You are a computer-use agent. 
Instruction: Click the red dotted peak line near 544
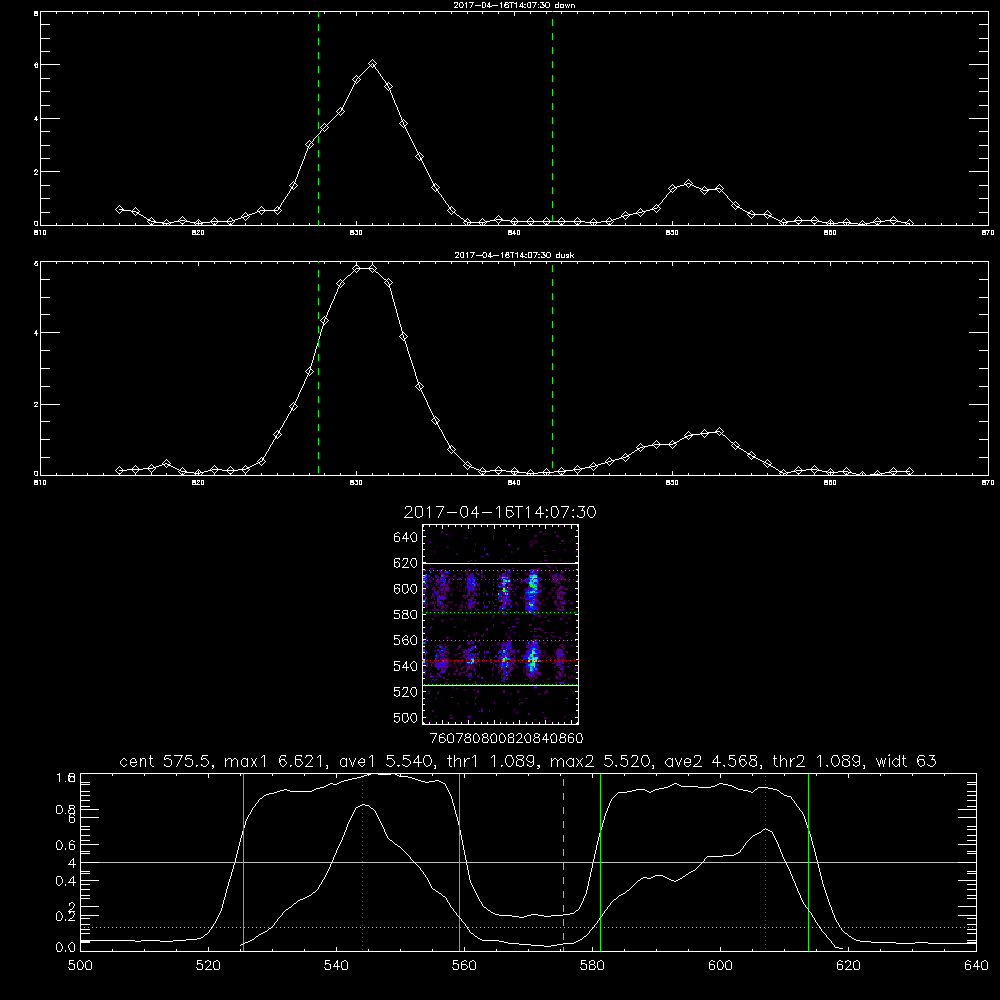(362, 861)
